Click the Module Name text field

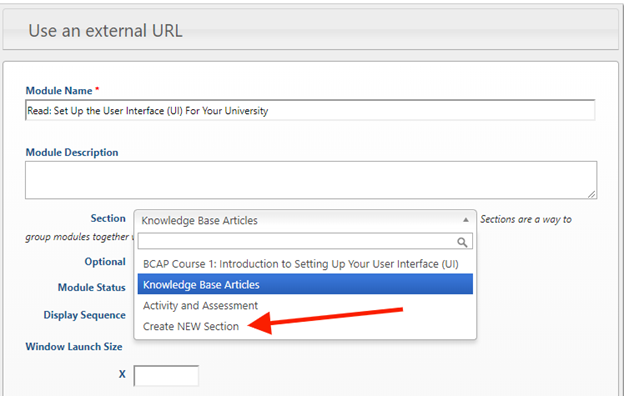[310, 110]
